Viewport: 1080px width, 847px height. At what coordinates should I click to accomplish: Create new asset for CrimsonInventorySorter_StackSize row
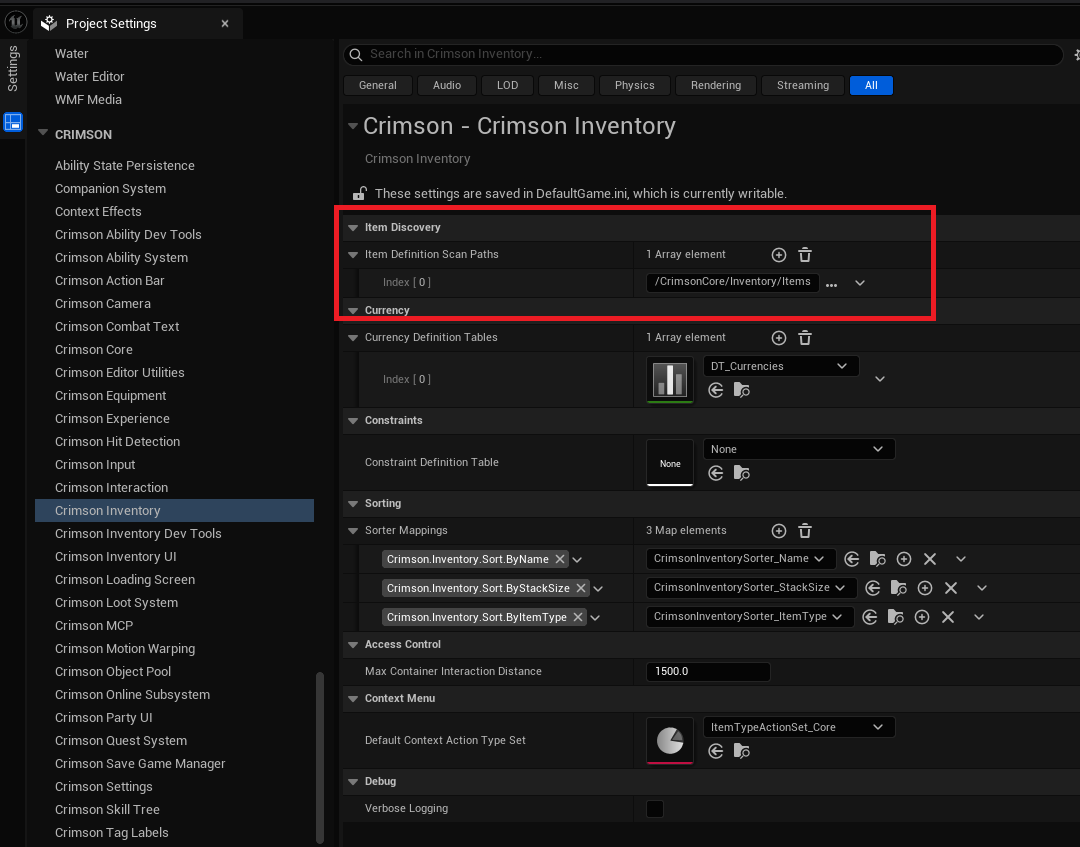pos(925,588)
